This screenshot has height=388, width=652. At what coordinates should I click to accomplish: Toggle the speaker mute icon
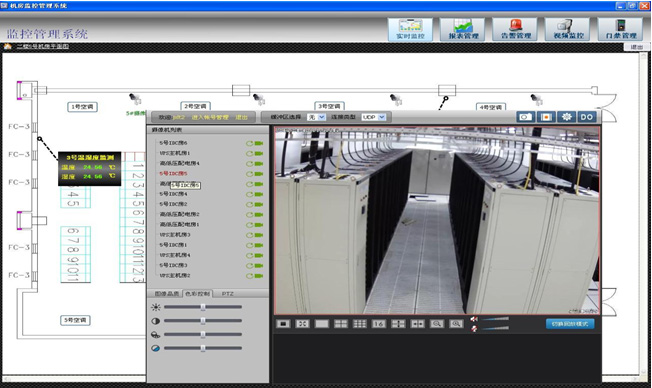[x=474, y=319]
